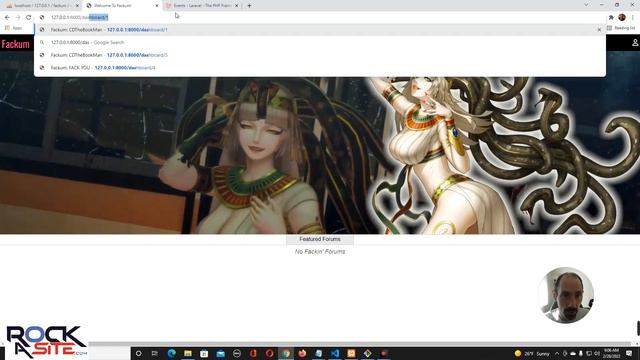Screen dimensions: 640x360
Task: Launch Microsoft Edge from the taskbar
Action: coord(171,353)
